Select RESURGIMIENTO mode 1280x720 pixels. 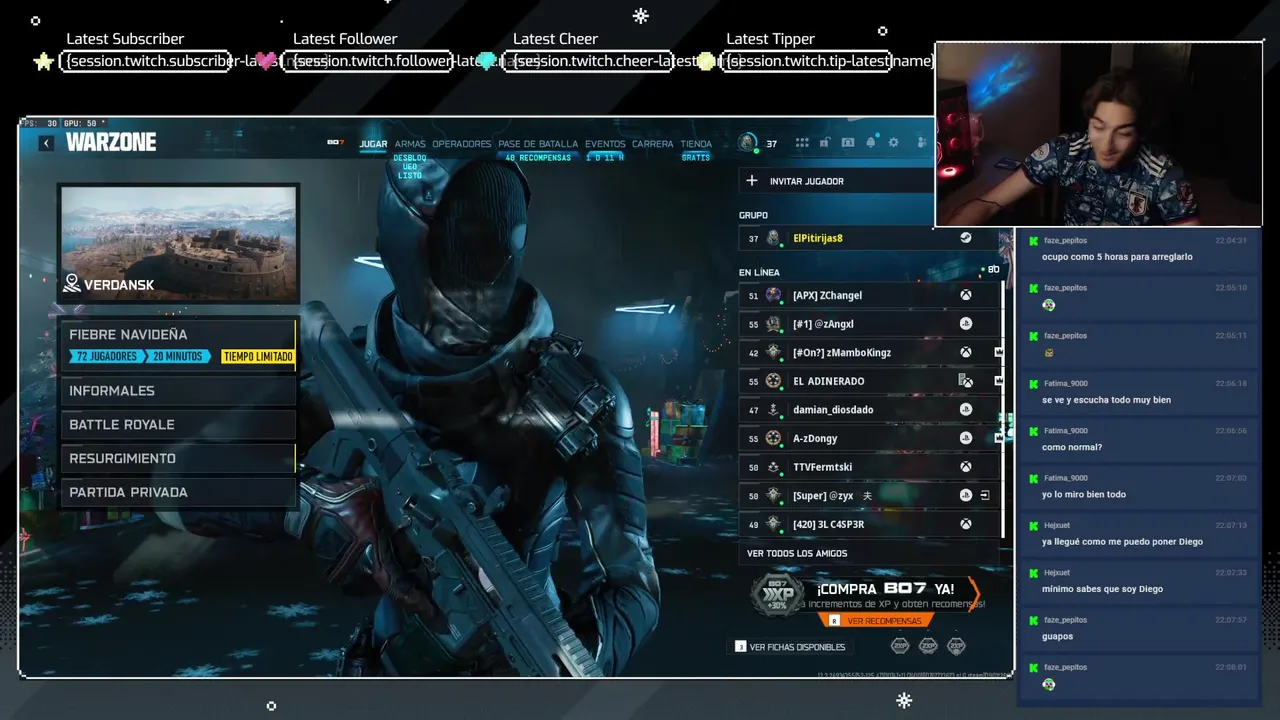pos(179,458)
